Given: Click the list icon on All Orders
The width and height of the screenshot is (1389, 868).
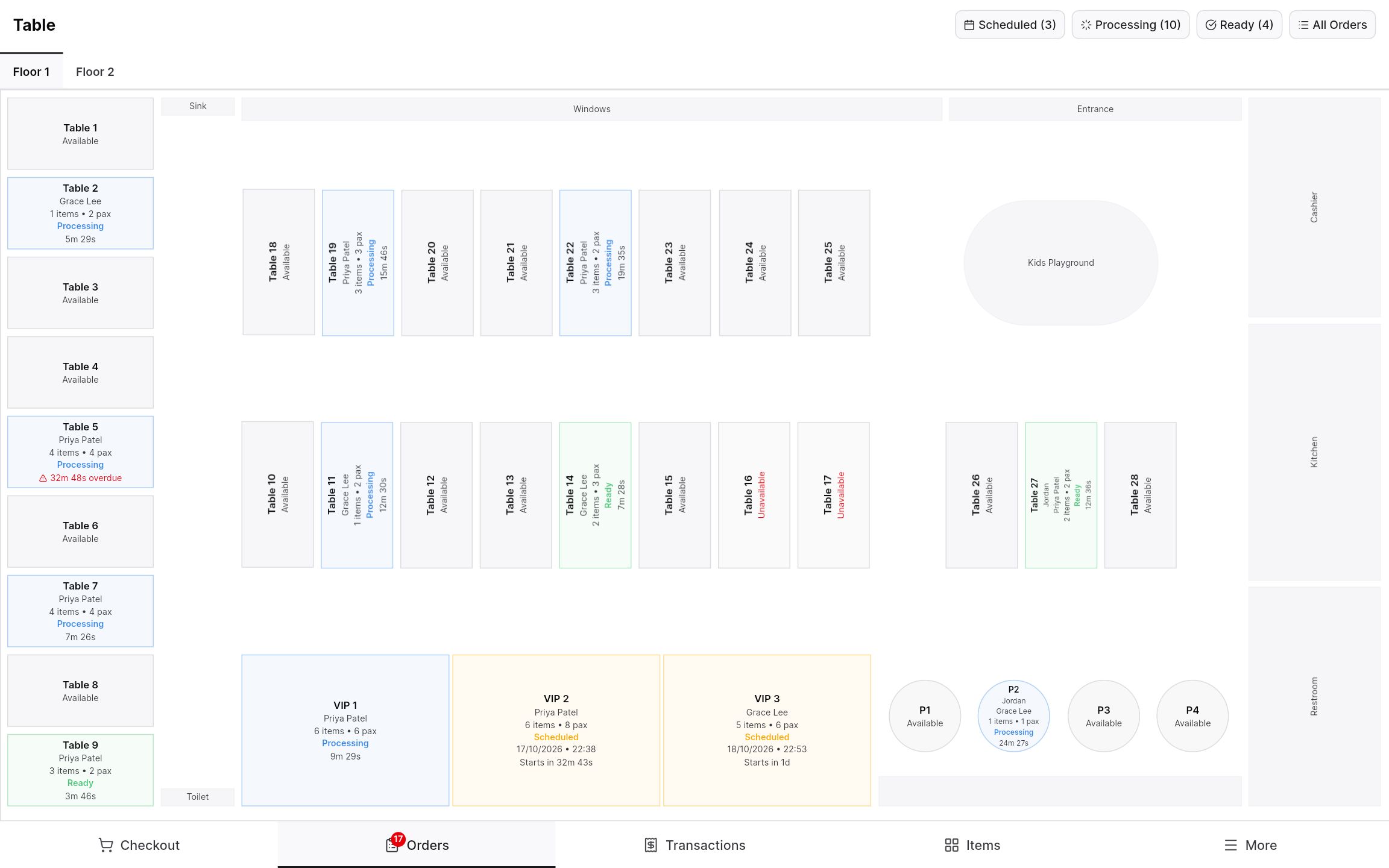Looking at the screenshot, I should pyautogui.click(x=1303, y=25).
